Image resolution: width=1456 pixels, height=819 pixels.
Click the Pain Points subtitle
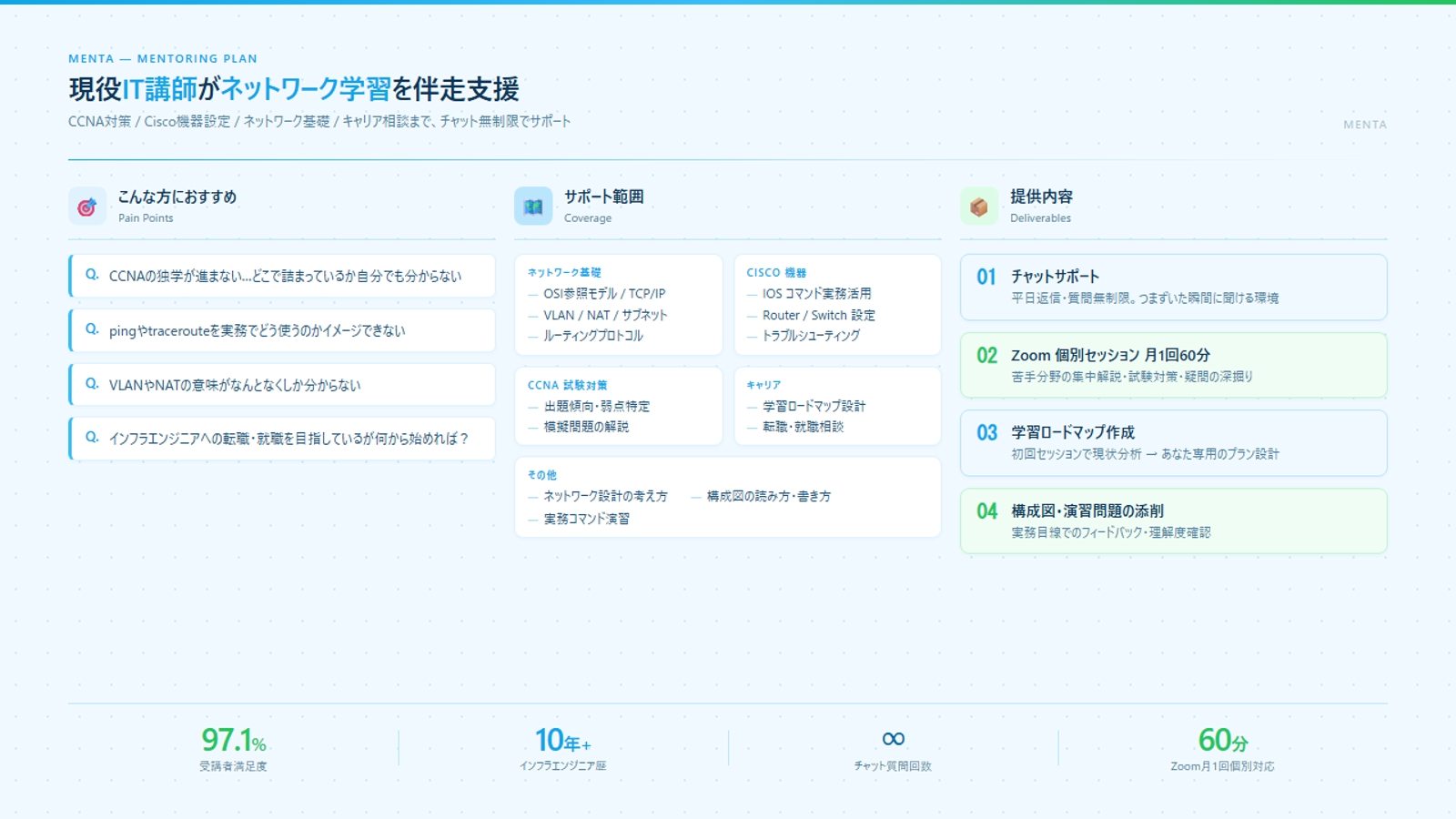[x=146, y=218]
